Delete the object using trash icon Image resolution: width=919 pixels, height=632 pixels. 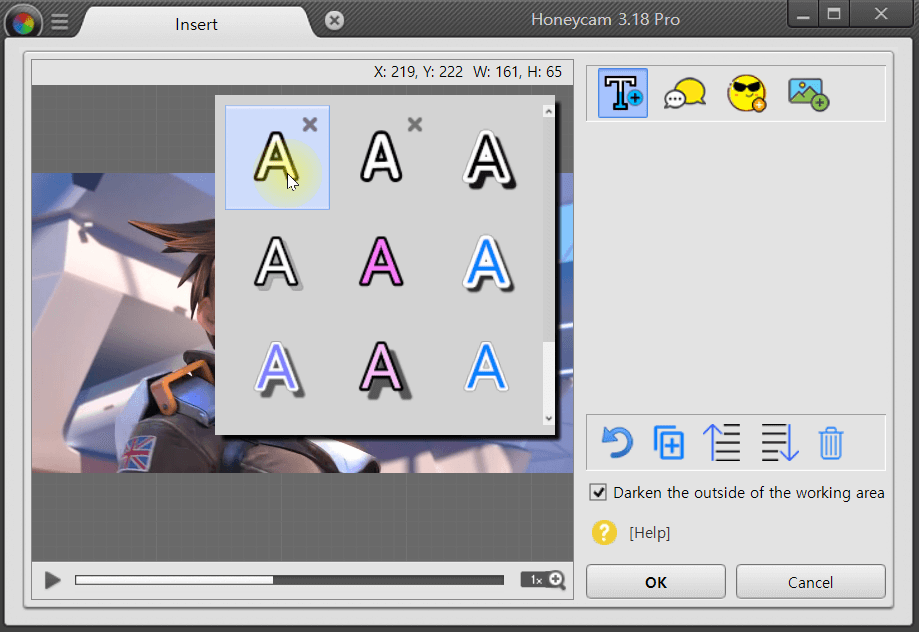pyautogui.click(x=831, y=442)
